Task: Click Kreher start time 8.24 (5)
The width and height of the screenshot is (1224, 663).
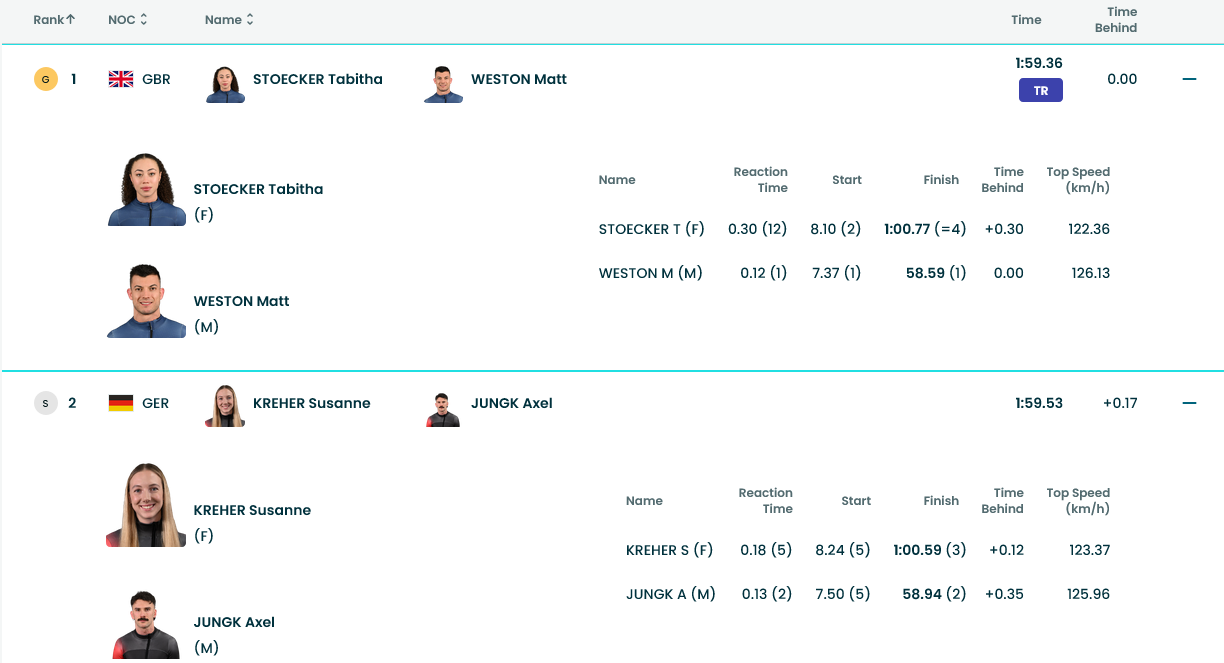Action: [x=843, y=550]
